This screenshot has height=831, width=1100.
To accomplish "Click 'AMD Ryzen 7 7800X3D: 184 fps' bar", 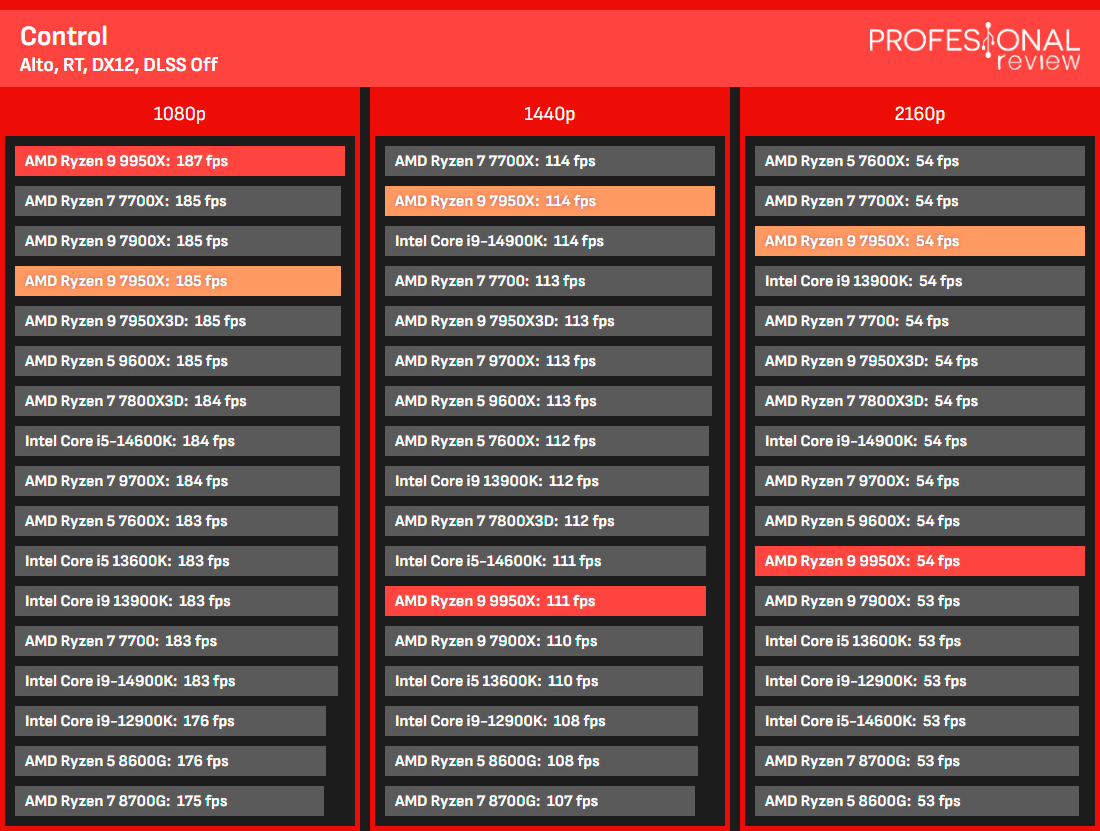I will pyautogui.click(x=177, y=400).
